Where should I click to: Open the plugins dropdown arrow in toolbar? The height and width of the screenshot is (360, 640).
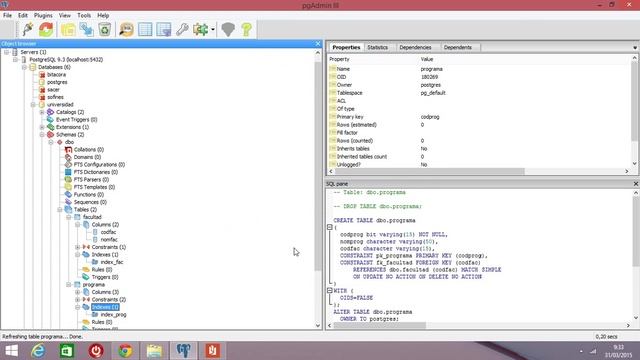coord(213,29)
